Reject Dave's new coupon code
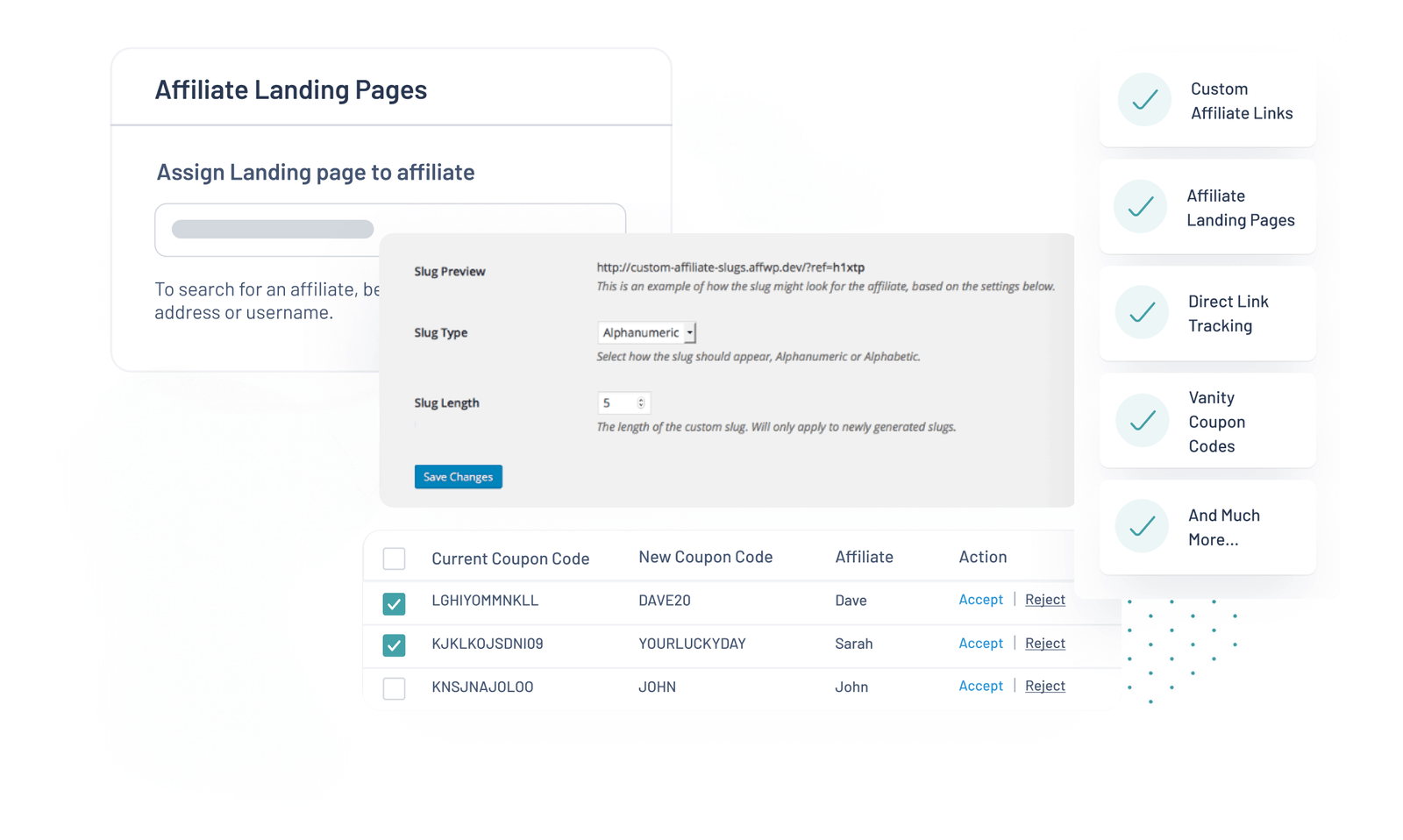The height and width of the screenshot is (840, 1403). [1044, 600]
